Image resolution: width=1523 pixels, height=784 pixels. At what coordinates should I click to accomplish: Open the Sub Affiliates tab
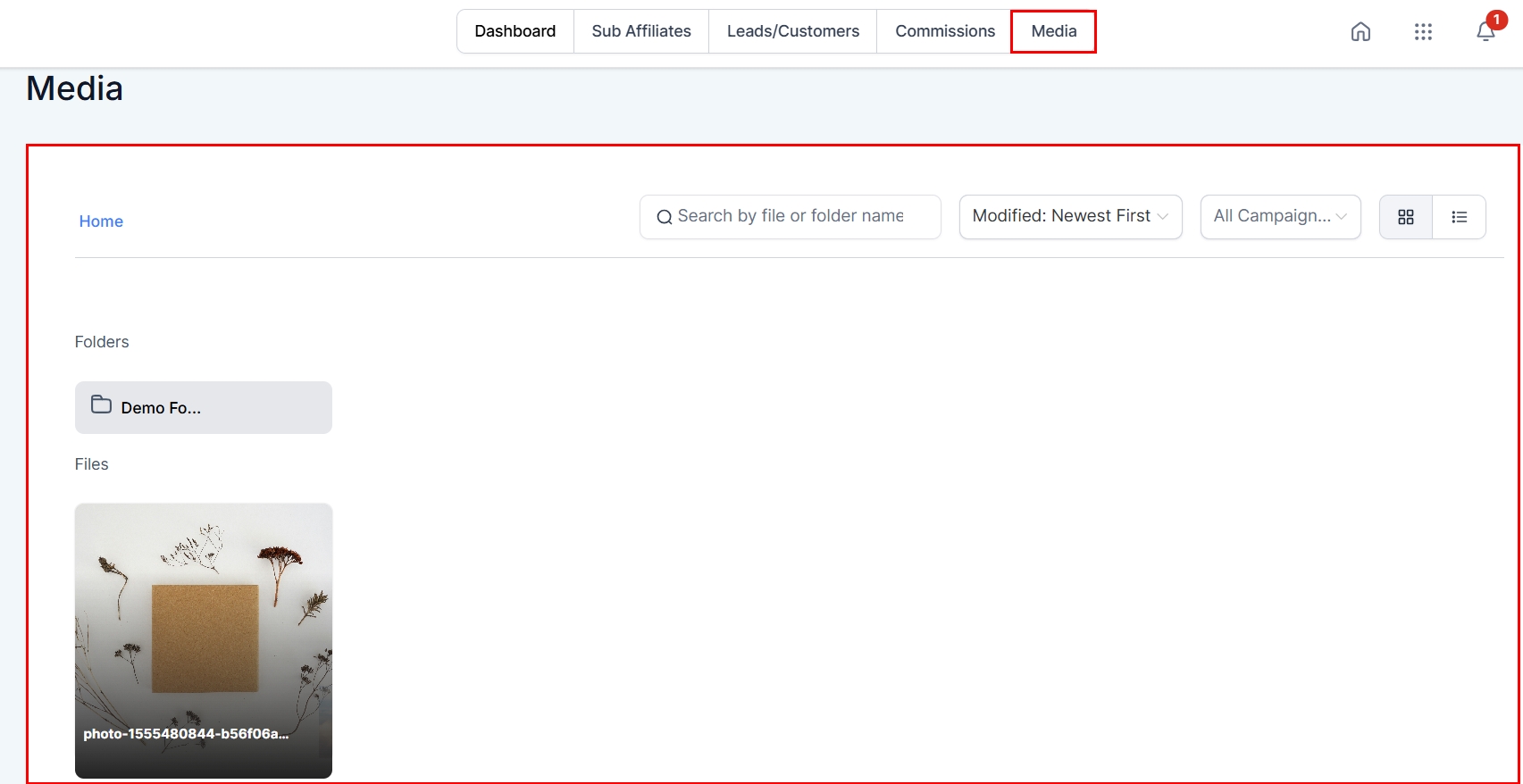point(641,31)
